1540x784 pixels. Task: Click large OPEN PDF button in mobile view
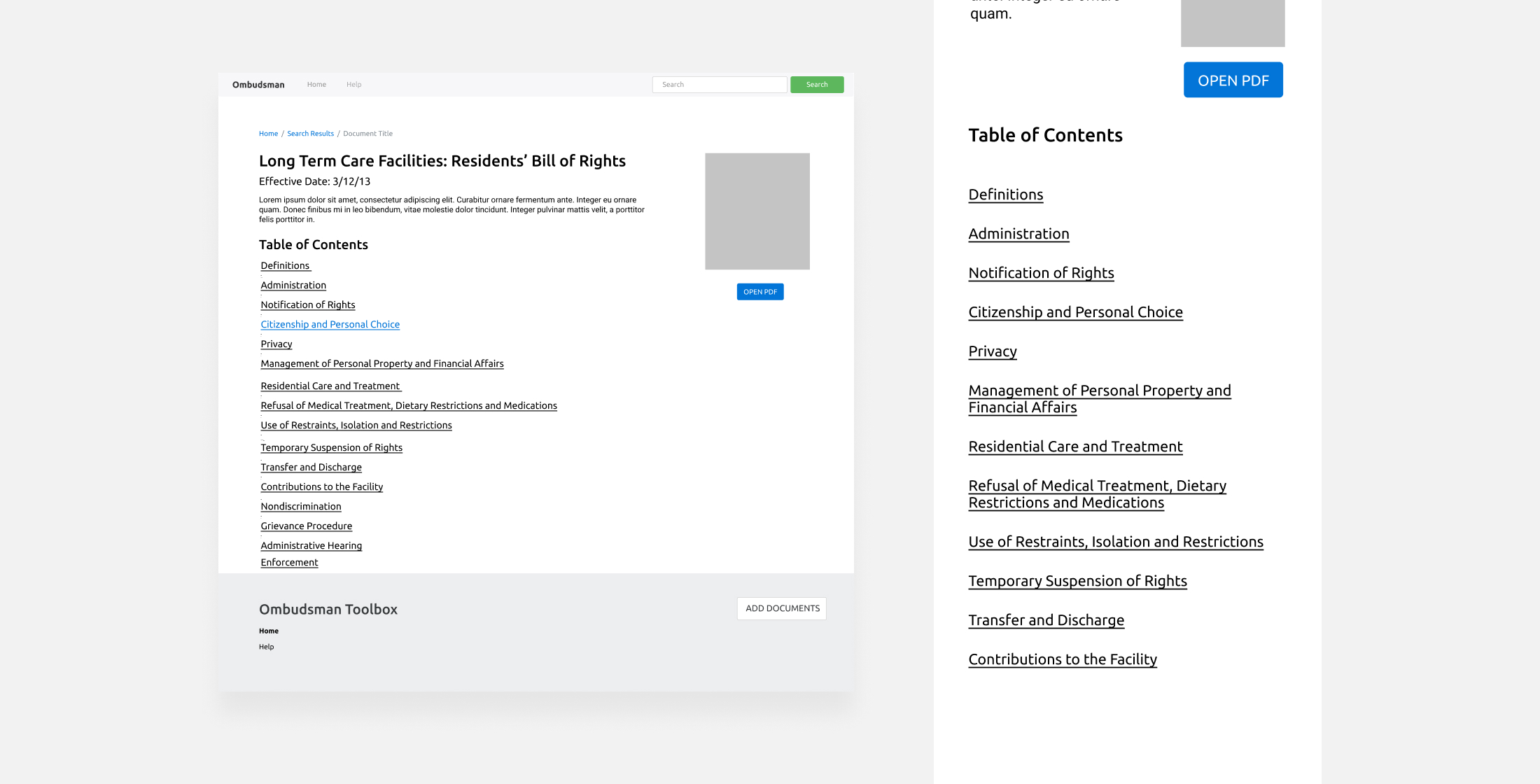coord(1232,80)
